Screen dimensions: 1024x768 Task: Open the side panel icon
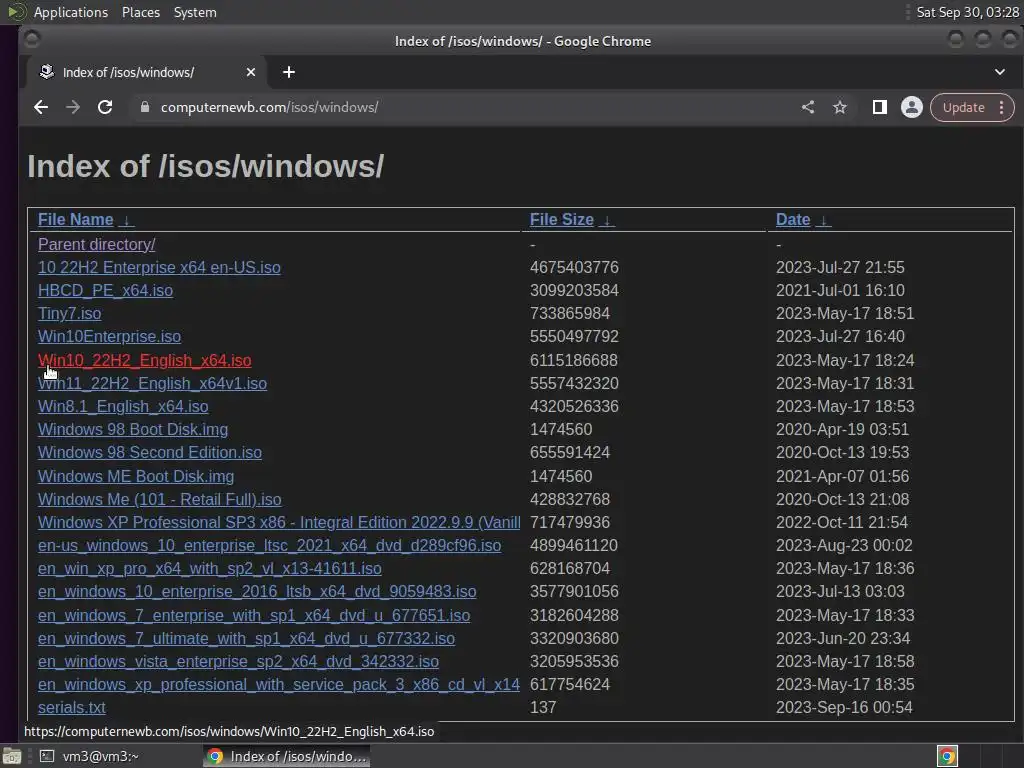click(x=880, y=107)
